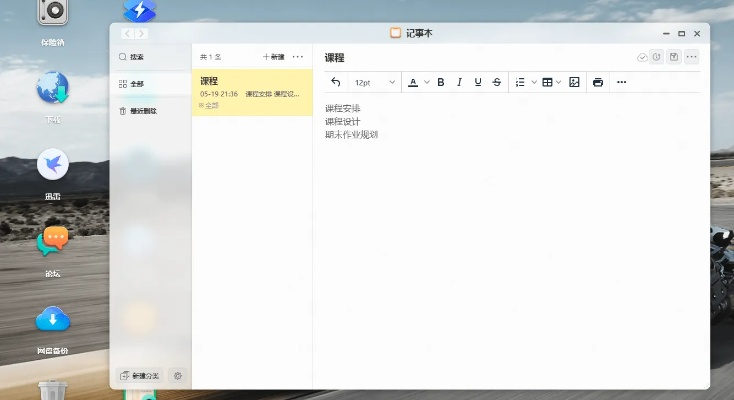
Task: Click the 新建 button to add note
Action: (274, 57)
